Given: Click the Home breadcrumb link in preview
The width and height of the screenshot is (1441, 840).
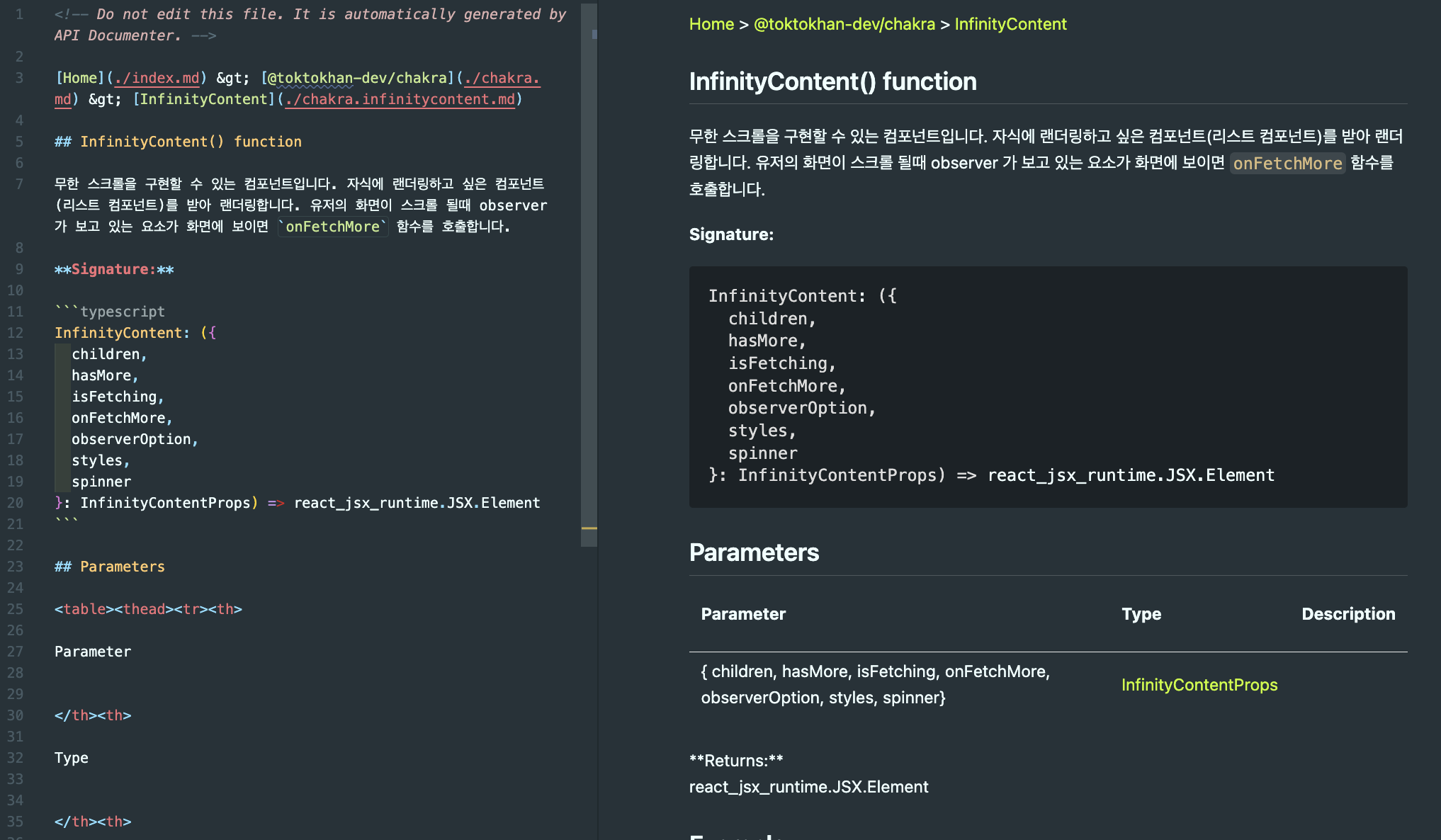Looking at the screenshot, I should [x=711, y=24].
